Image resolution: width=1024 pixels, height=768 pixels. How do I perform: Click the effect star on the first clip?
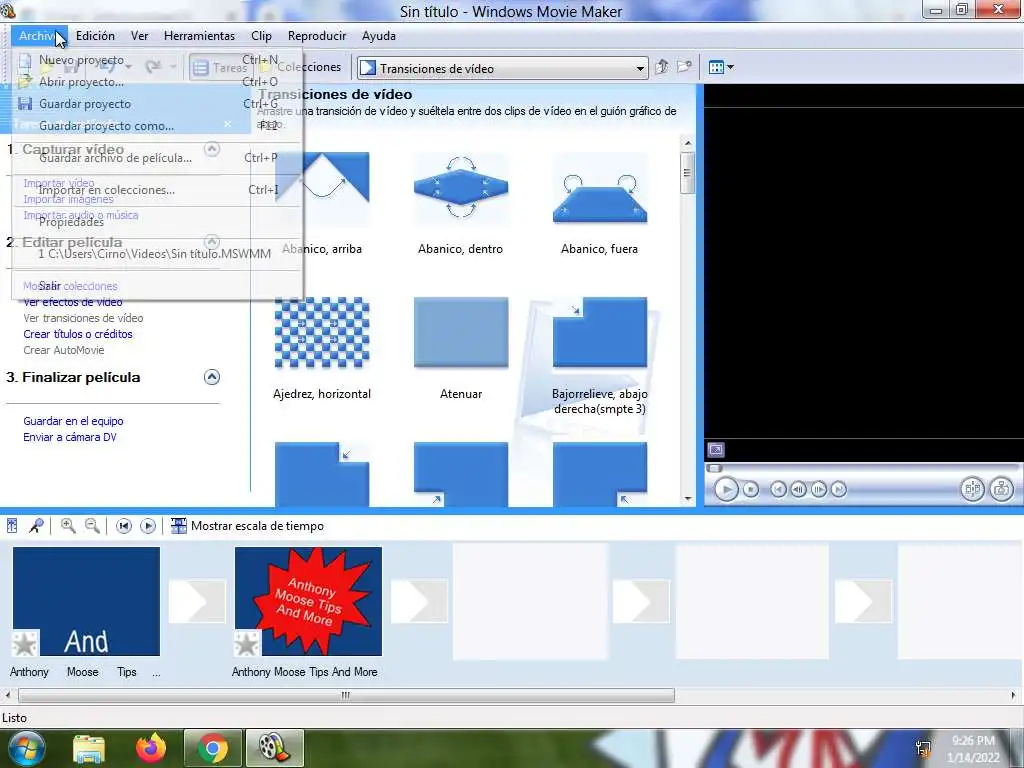tap(25, 643)
